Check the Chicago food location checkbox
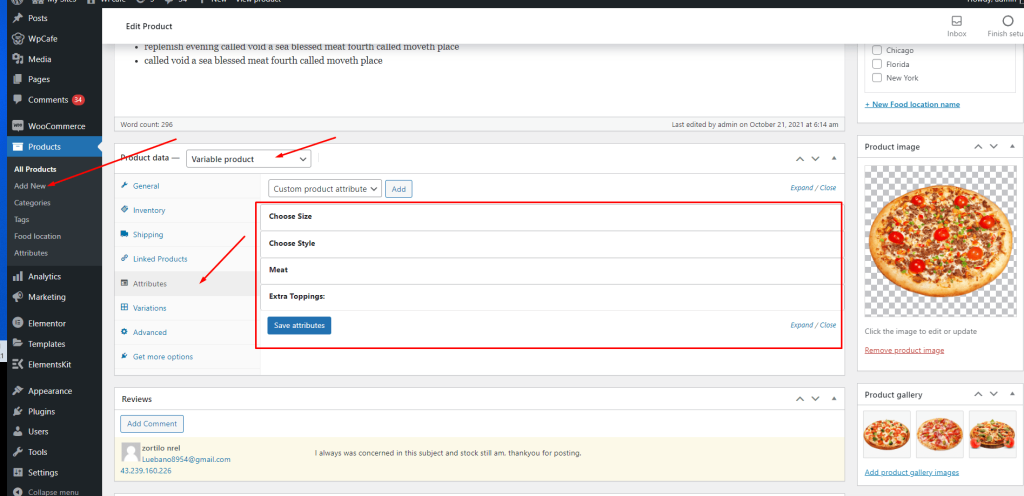 pos(877,50)
